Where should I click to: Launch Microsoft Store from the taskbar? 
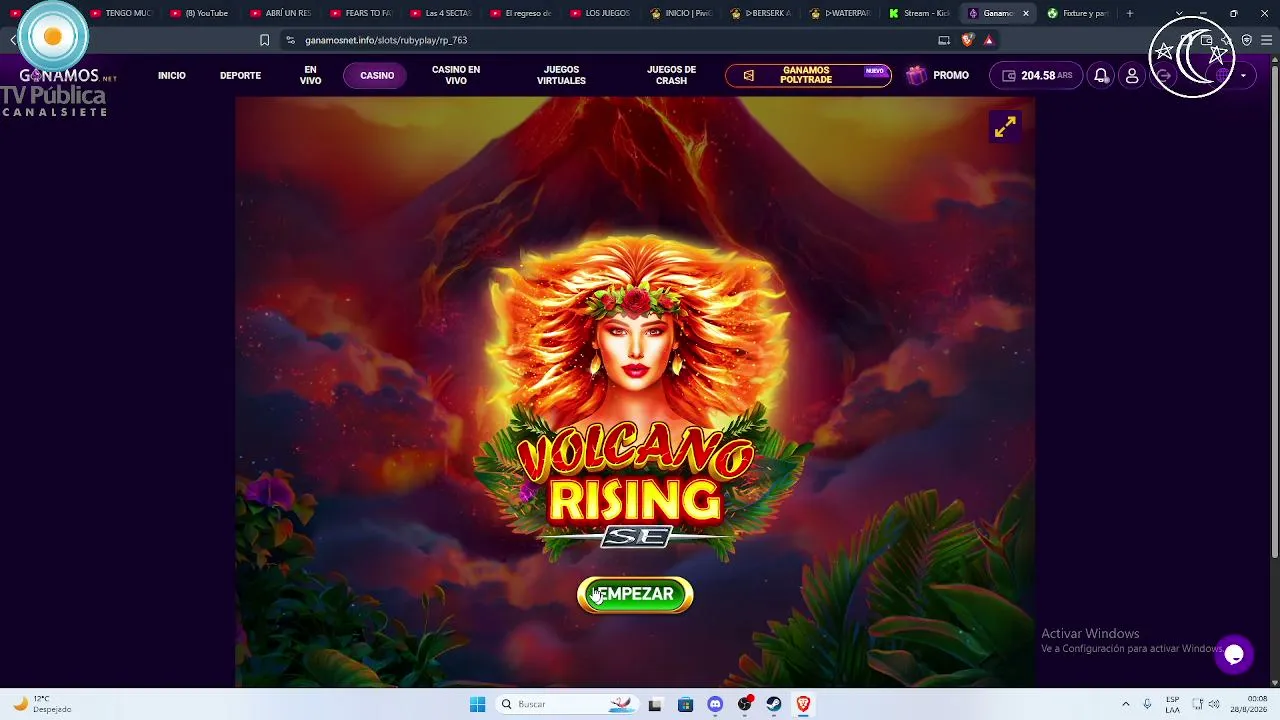685,704
